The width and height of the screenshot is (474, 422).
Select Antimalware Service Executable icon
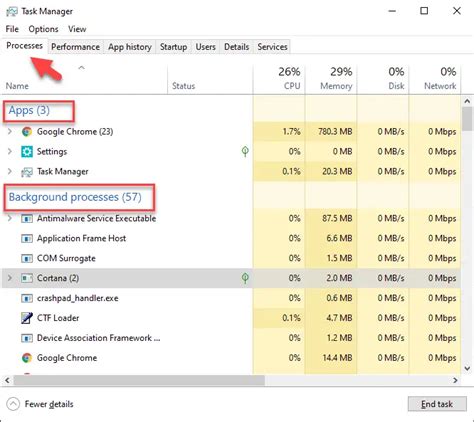(x=27, y=219)
